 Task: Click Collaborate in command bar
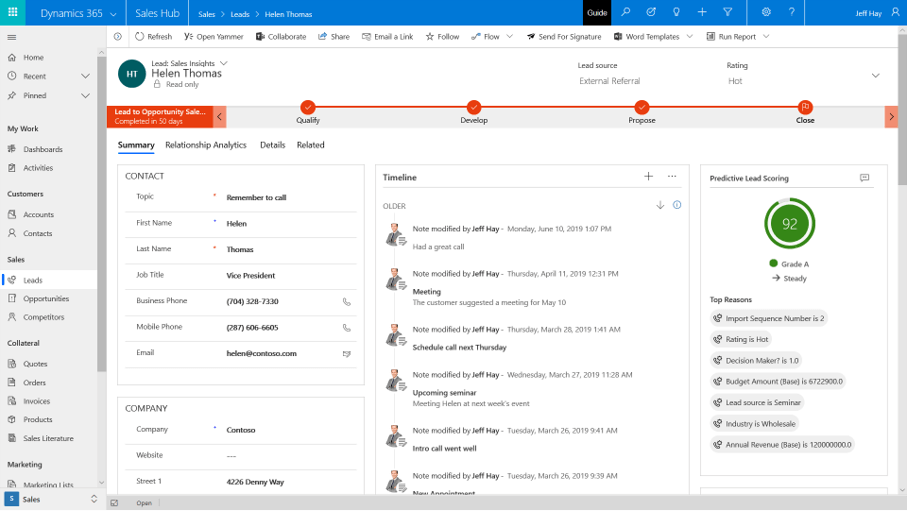(x=281, y=36)
